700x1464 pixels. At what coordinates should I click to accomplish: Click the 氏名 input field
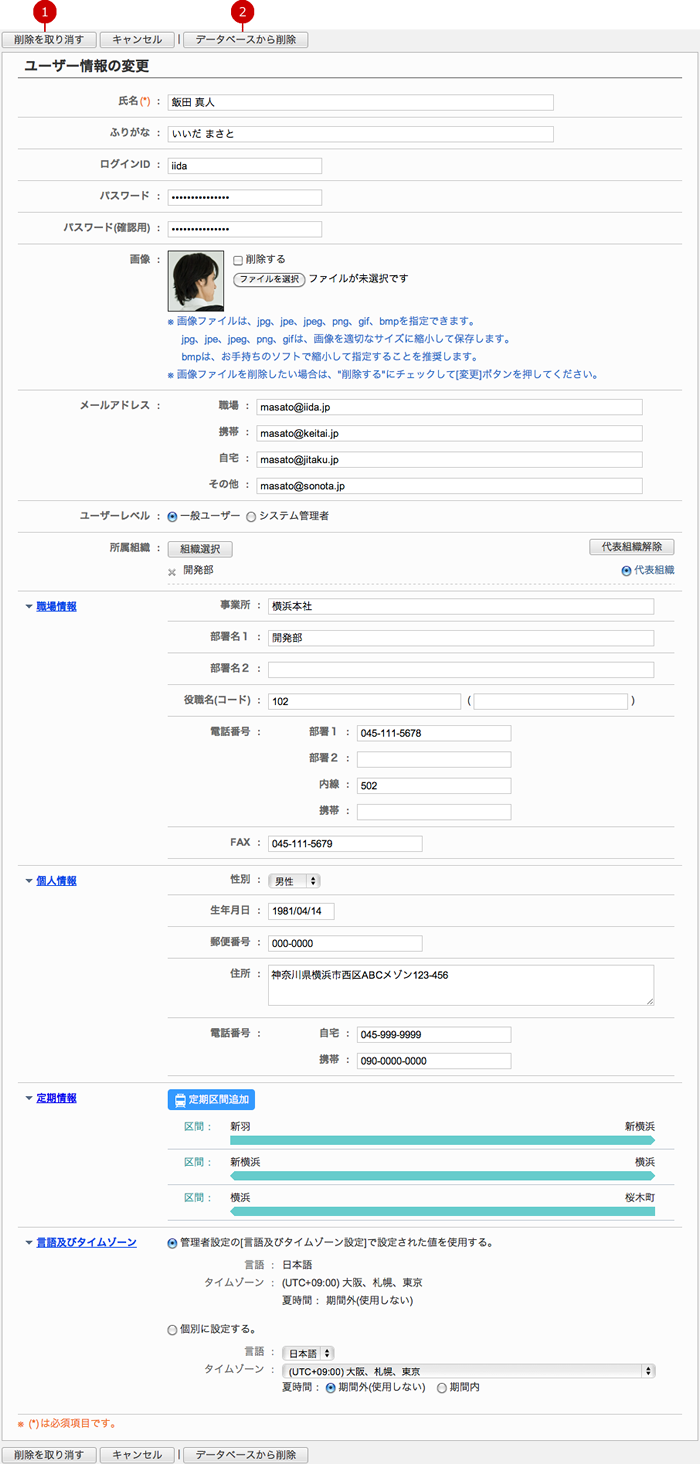pyautogui.click(x=361, y=102)
